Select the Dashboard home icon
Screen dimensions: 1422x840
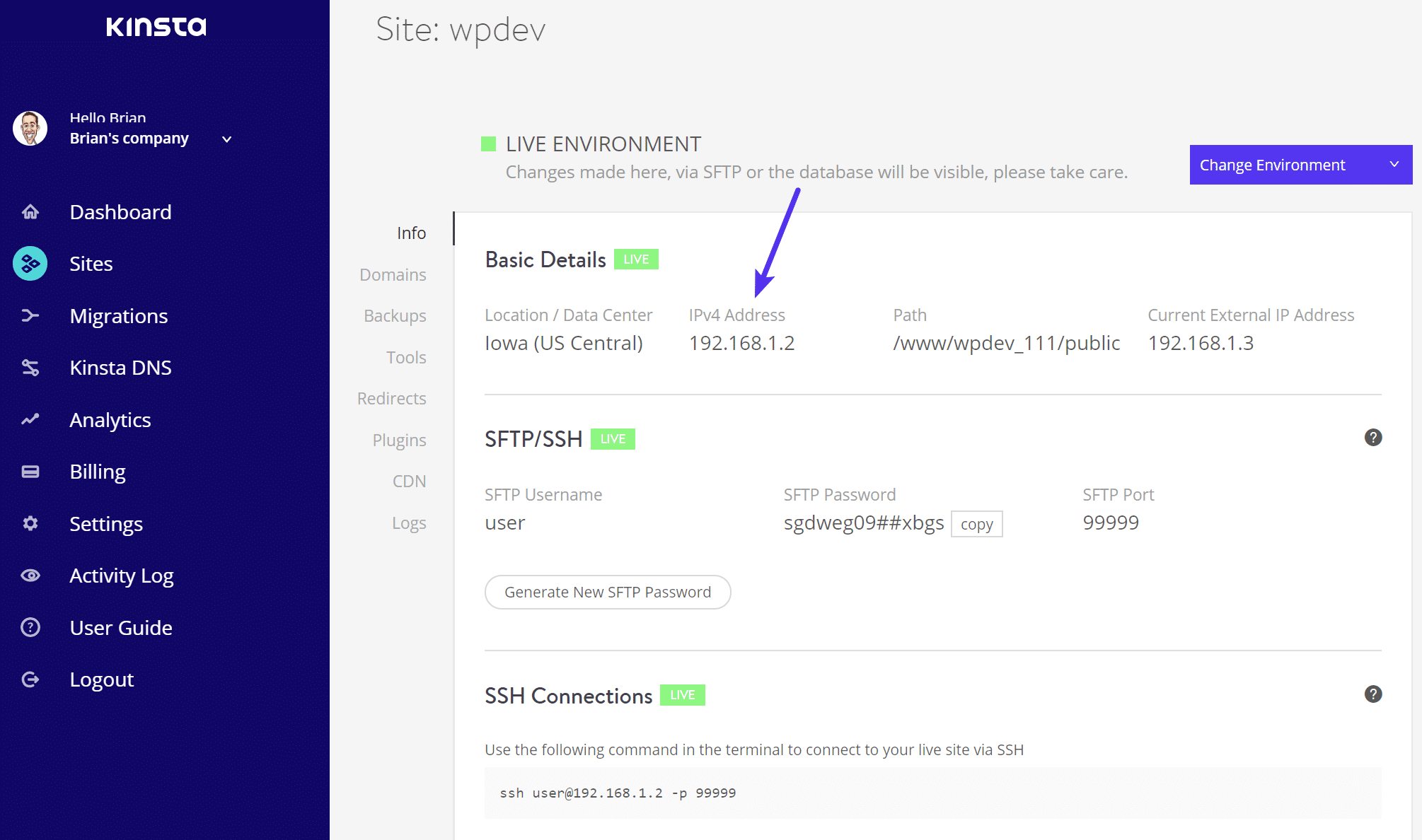click(30, 211)
